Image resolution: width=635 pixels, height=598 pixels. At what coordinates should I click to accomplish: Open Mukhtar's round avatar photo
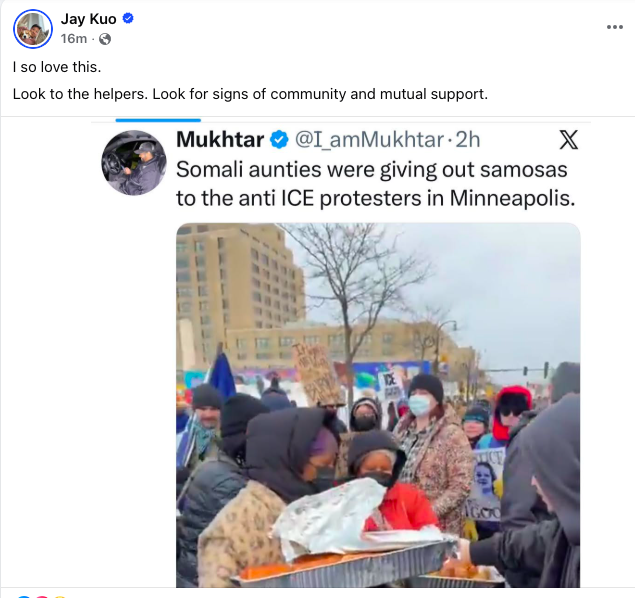pos(134,162)
